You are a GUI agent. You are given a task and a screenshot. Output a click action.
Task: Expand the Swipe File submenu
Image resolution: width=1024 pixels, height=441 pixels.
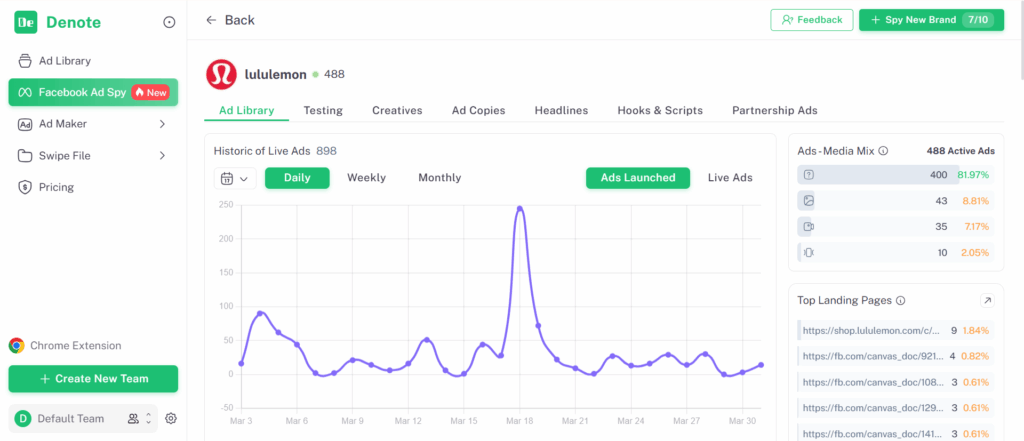click(162, 156)
